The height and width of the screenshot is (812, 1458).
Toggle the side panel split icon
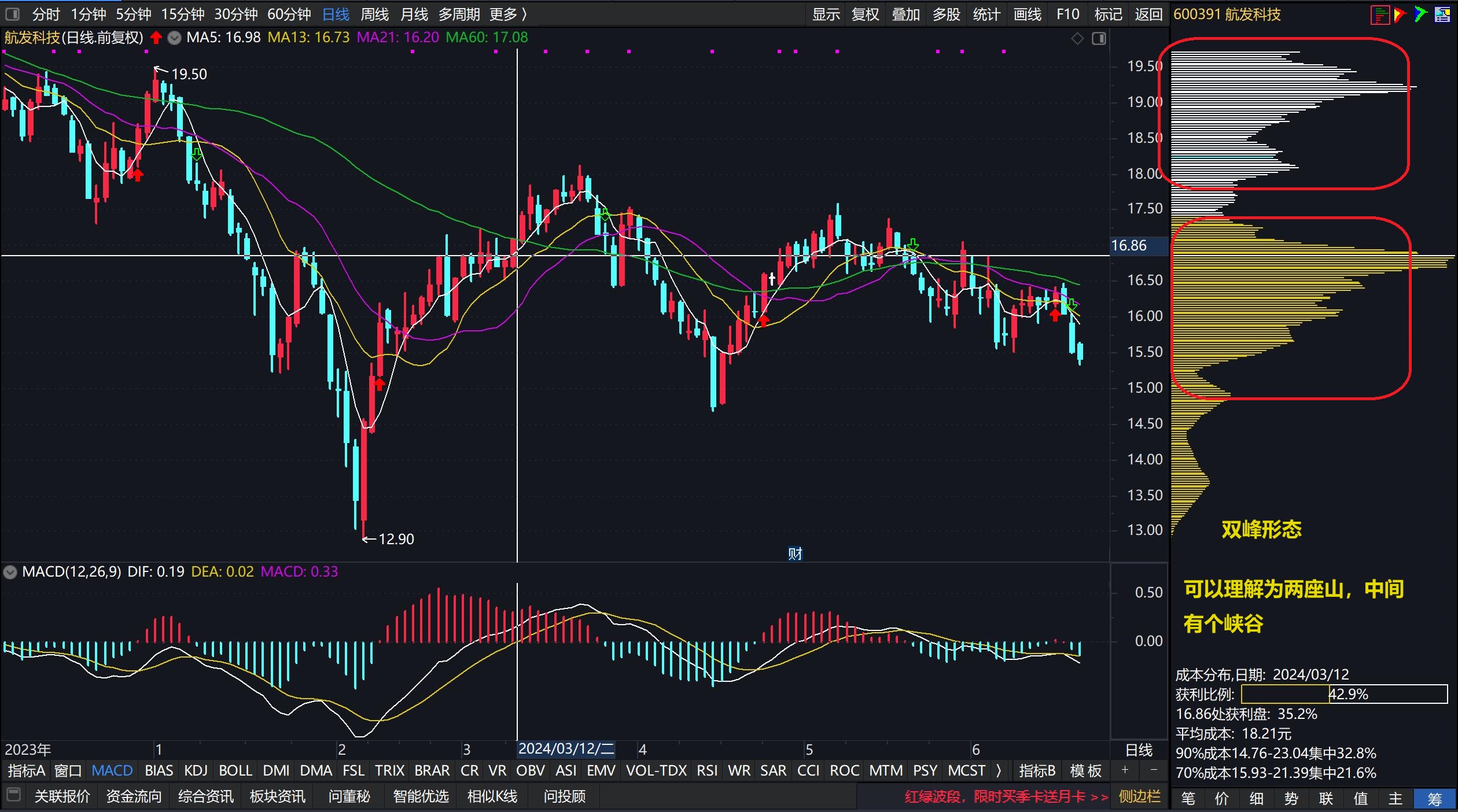(1099, 39)
